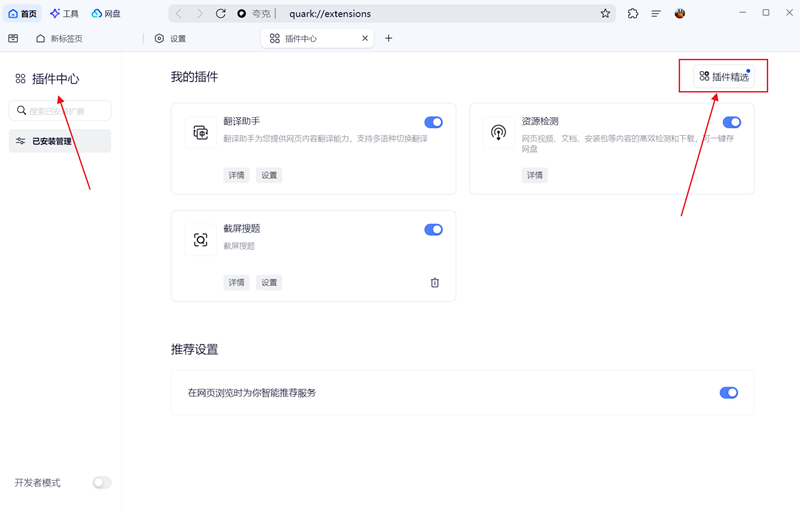Delete 截屏搜题 with the trash icon

pos(435,283)
